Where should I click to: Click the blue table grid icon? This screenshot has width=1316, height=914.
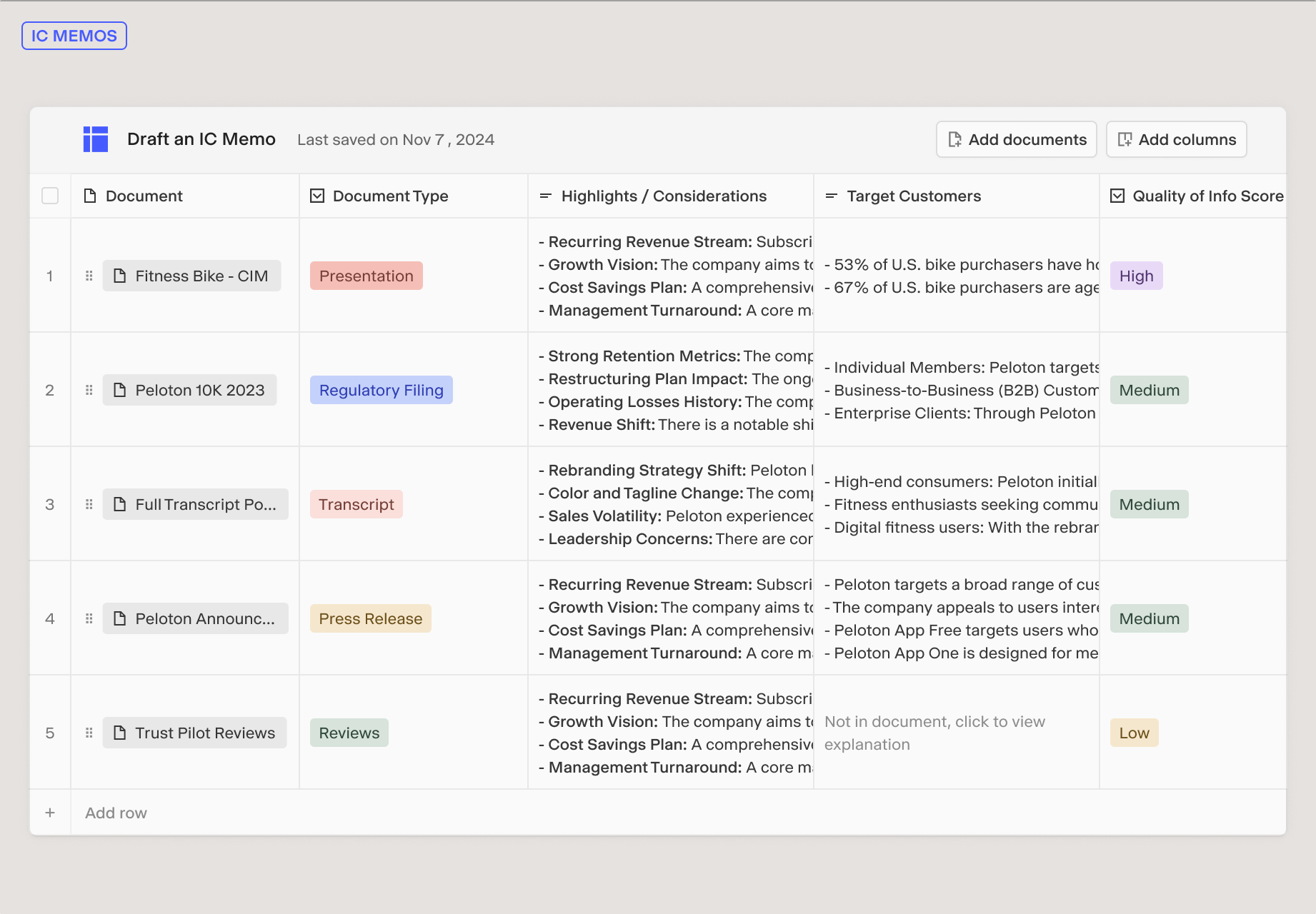pos(95,139)
